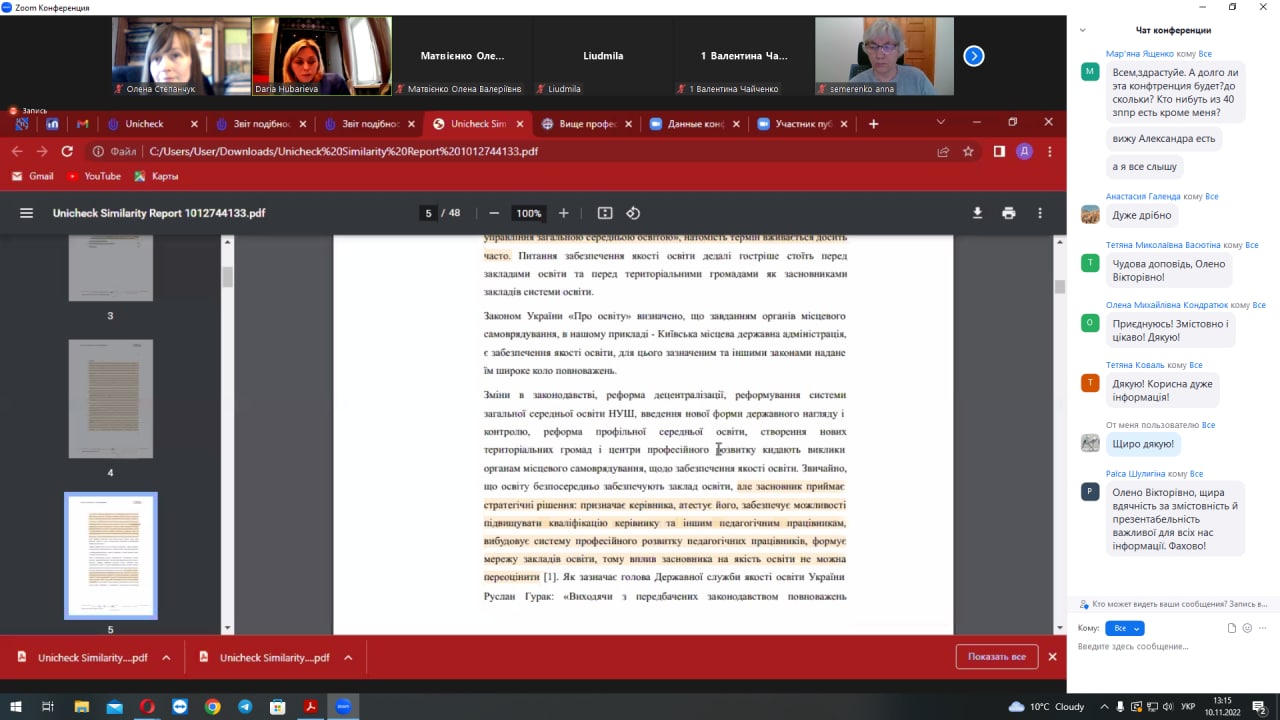
Task: Zoom in the PDF with plus button
Action: point(564,213)
